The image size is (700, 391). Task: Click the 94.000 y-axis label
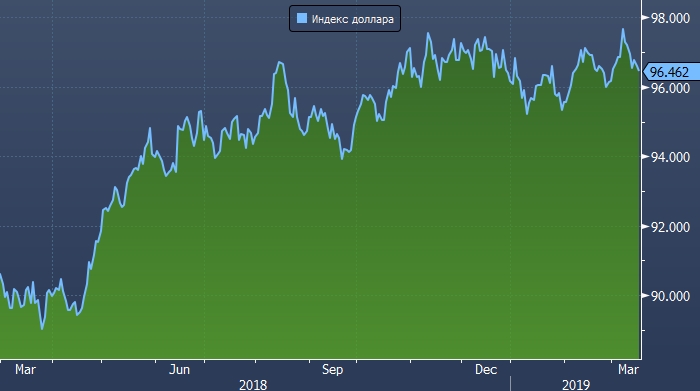click(x=670, y=157)
